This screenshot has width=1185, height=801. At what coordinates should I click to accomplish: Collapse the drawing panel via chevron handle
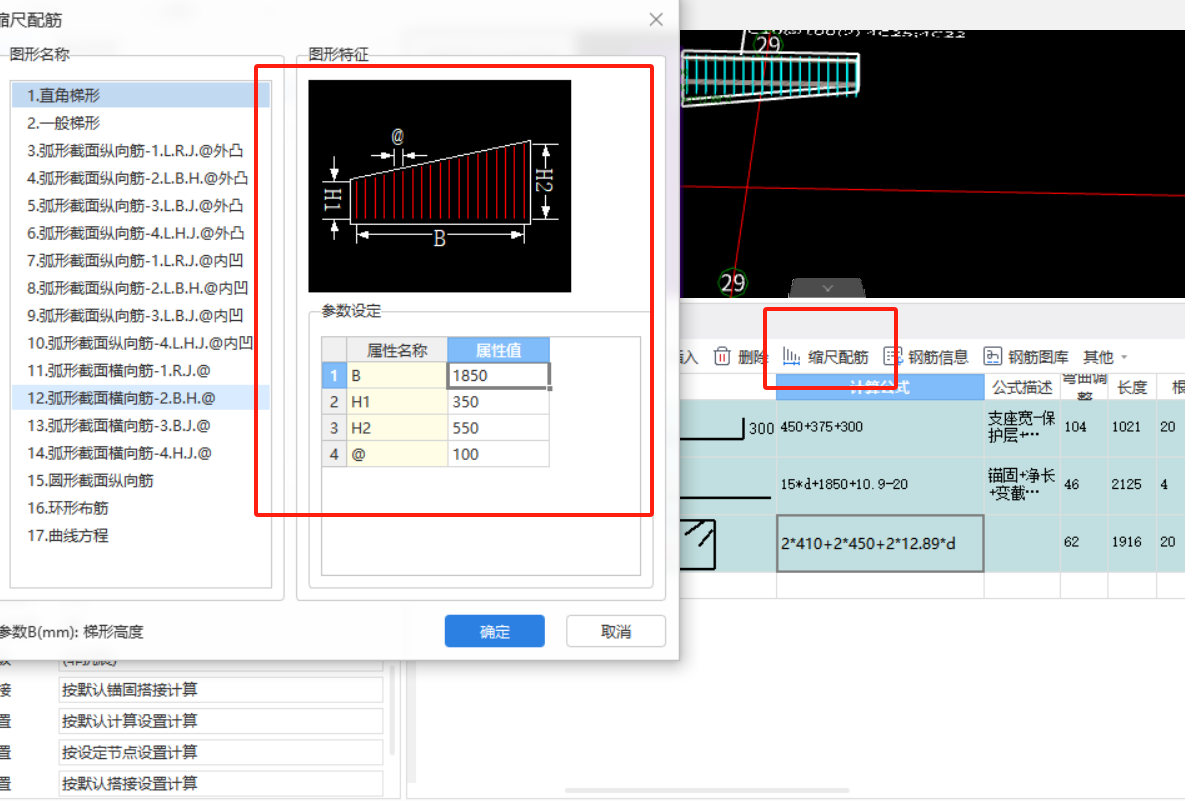828,288
